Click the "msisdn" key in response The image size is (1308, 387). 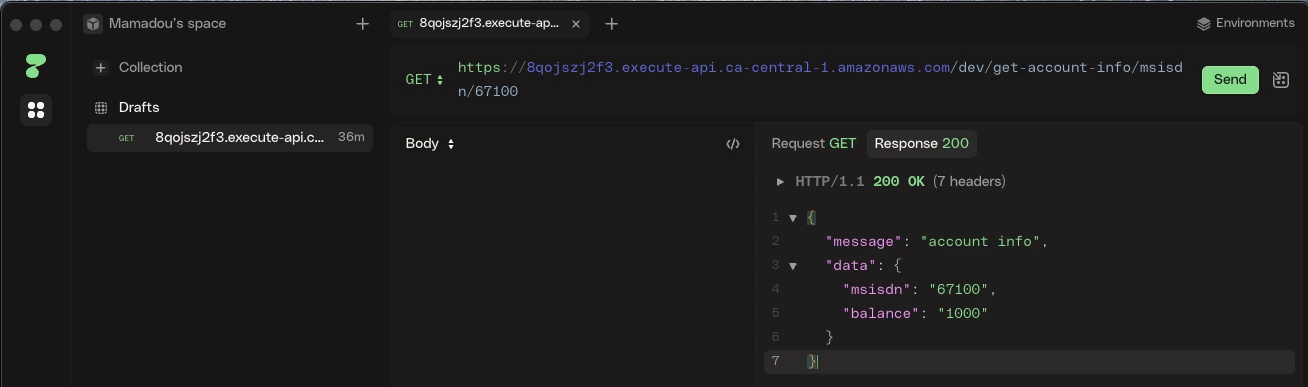click(x=877, y=290)
